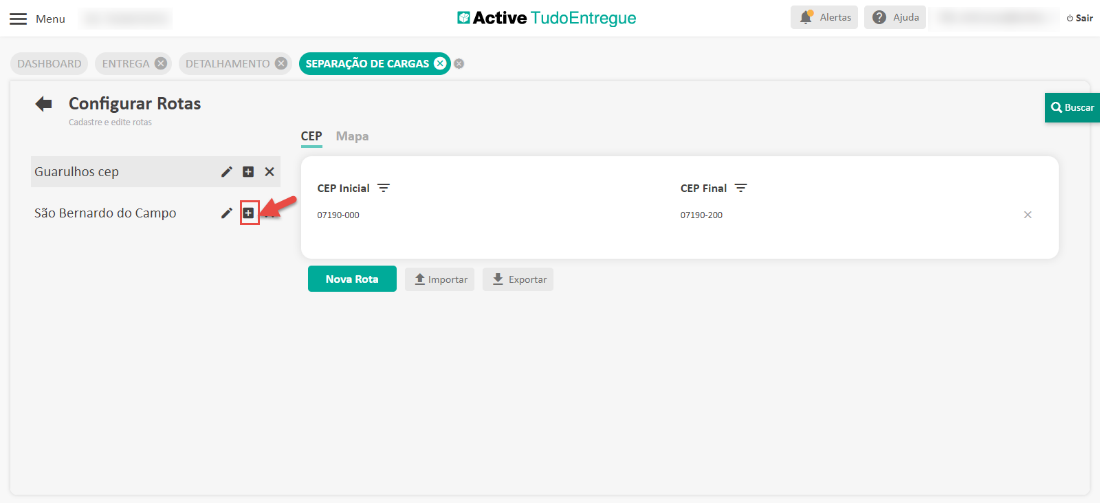Open CEP Inicial filter options
1100x503 pixels.
[x=383, y=188]
